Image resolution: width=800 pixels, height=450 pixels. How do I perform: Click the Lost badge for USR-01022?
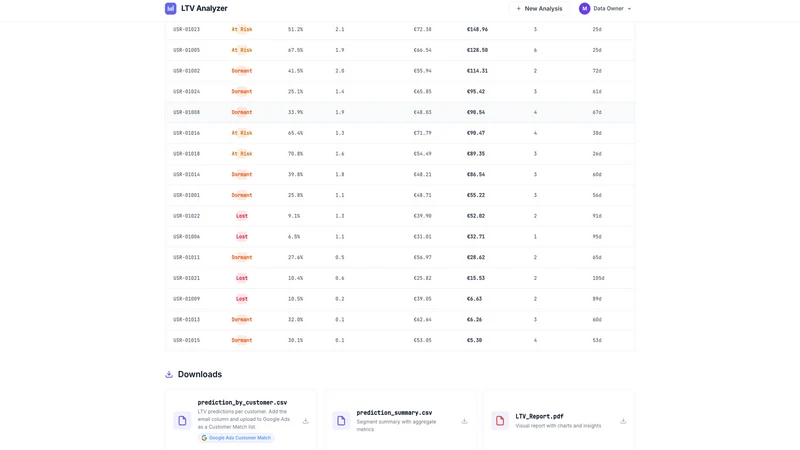[x=242, y=216]
